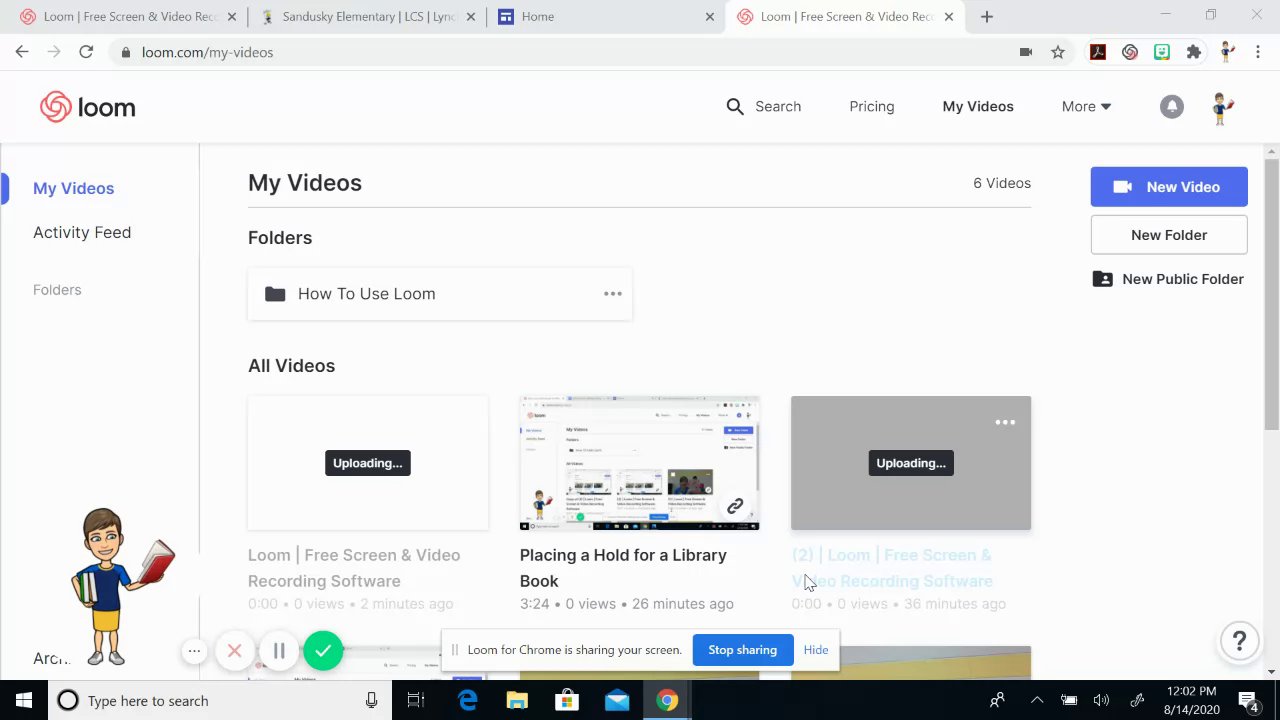Open Activity Feed in the sidebar
Screen dimensions: 1280x720
pos(82,232)
